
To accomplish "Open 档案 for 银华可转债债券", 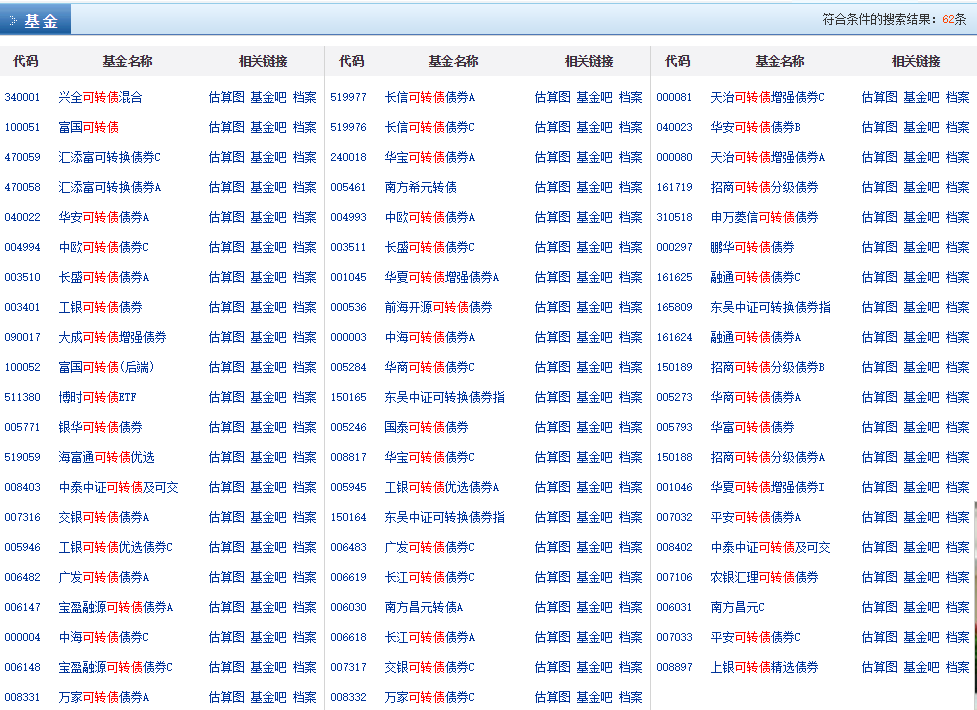I will click(x=304, y=427).
